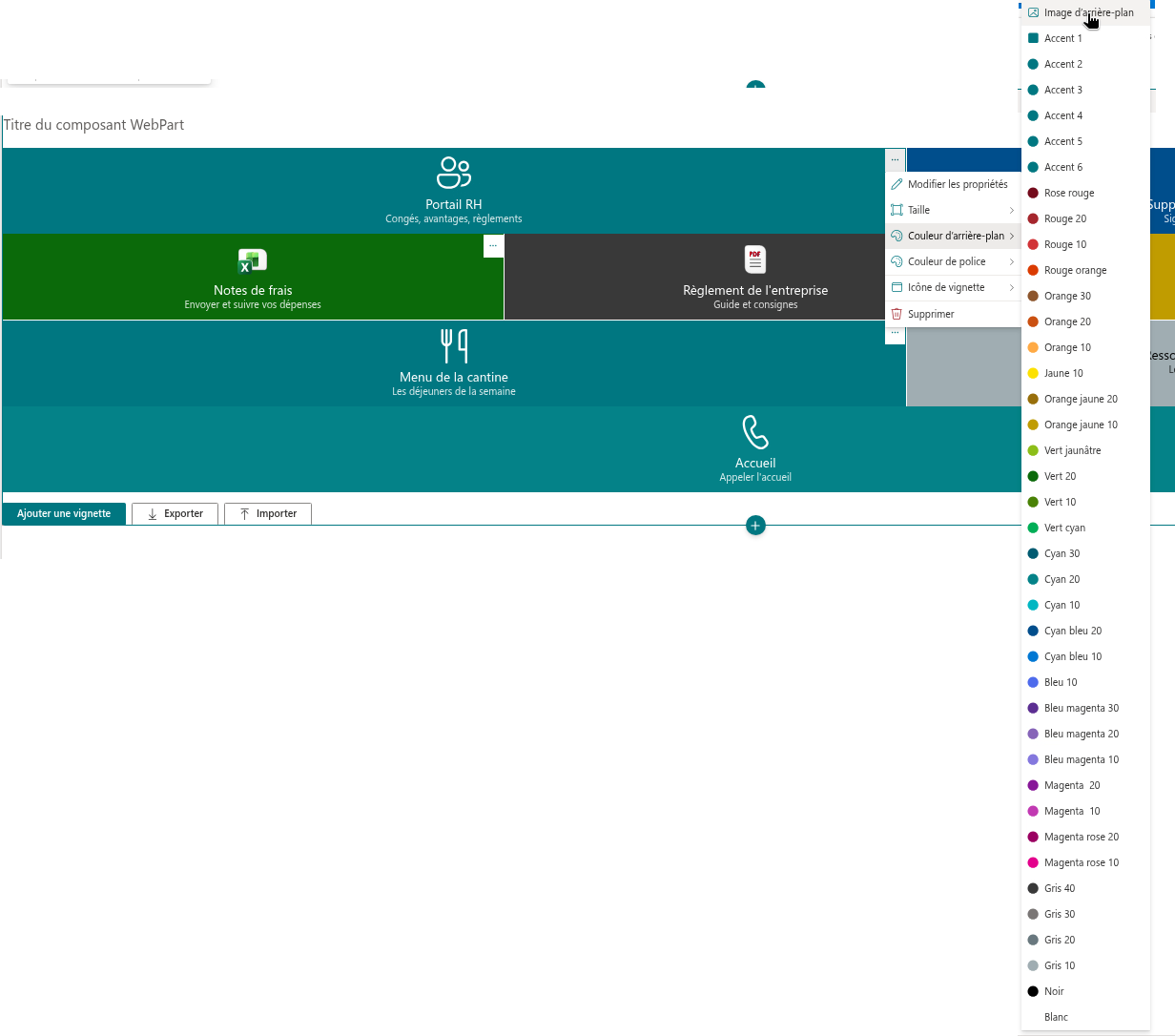This screenshot has height=1036, width=1175.
Task: Click the Importer button
Action: (x=268, y=513)
